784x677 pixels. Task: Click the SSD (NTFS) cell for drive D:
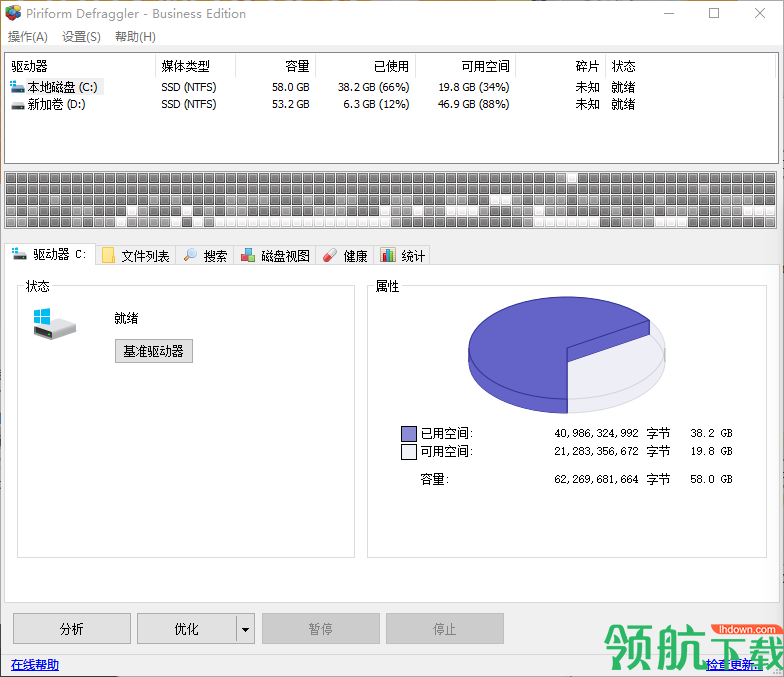pyautogui.click(x=188, y=104)
